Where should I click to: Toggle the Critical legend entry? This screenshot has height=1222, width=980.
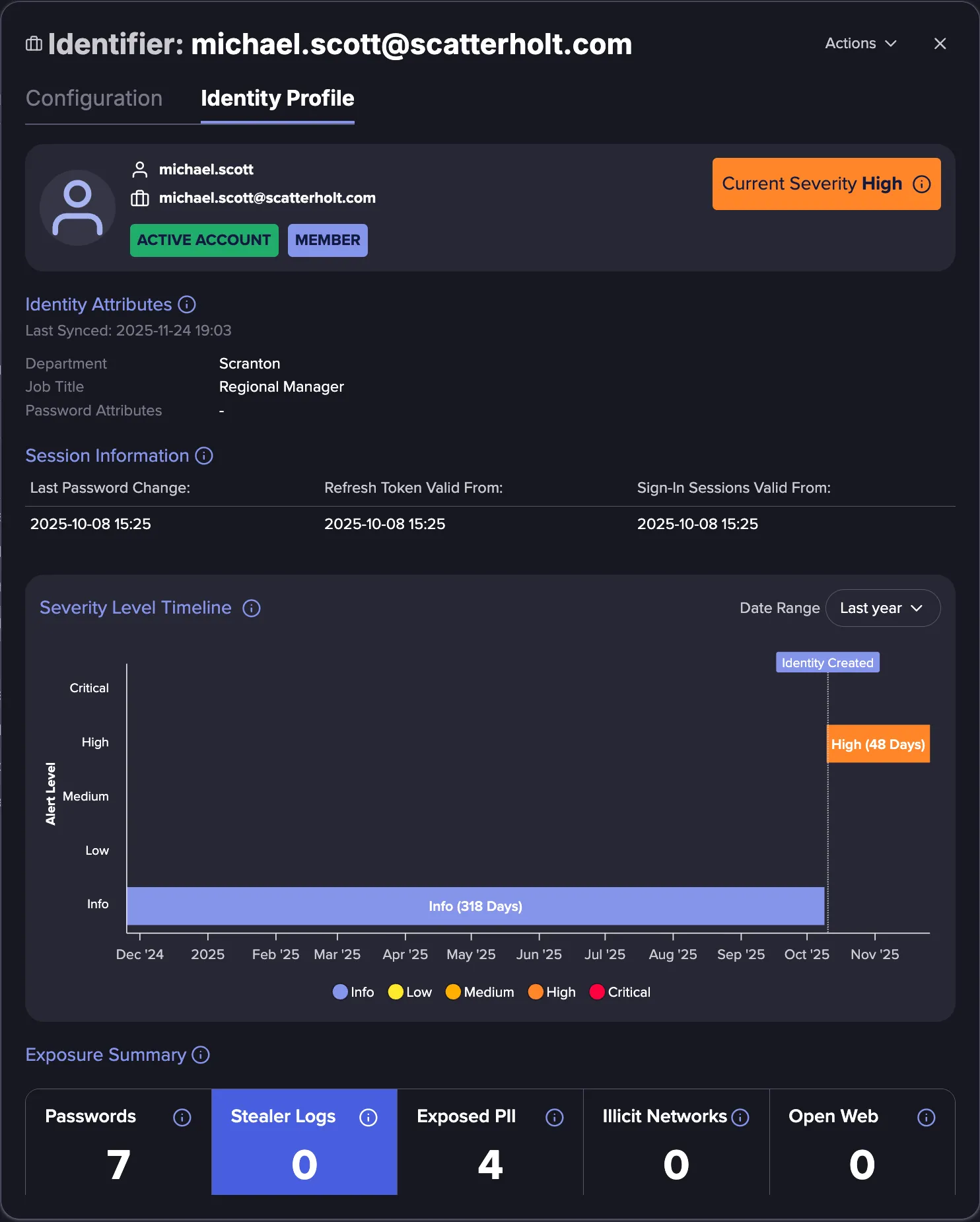620,992
